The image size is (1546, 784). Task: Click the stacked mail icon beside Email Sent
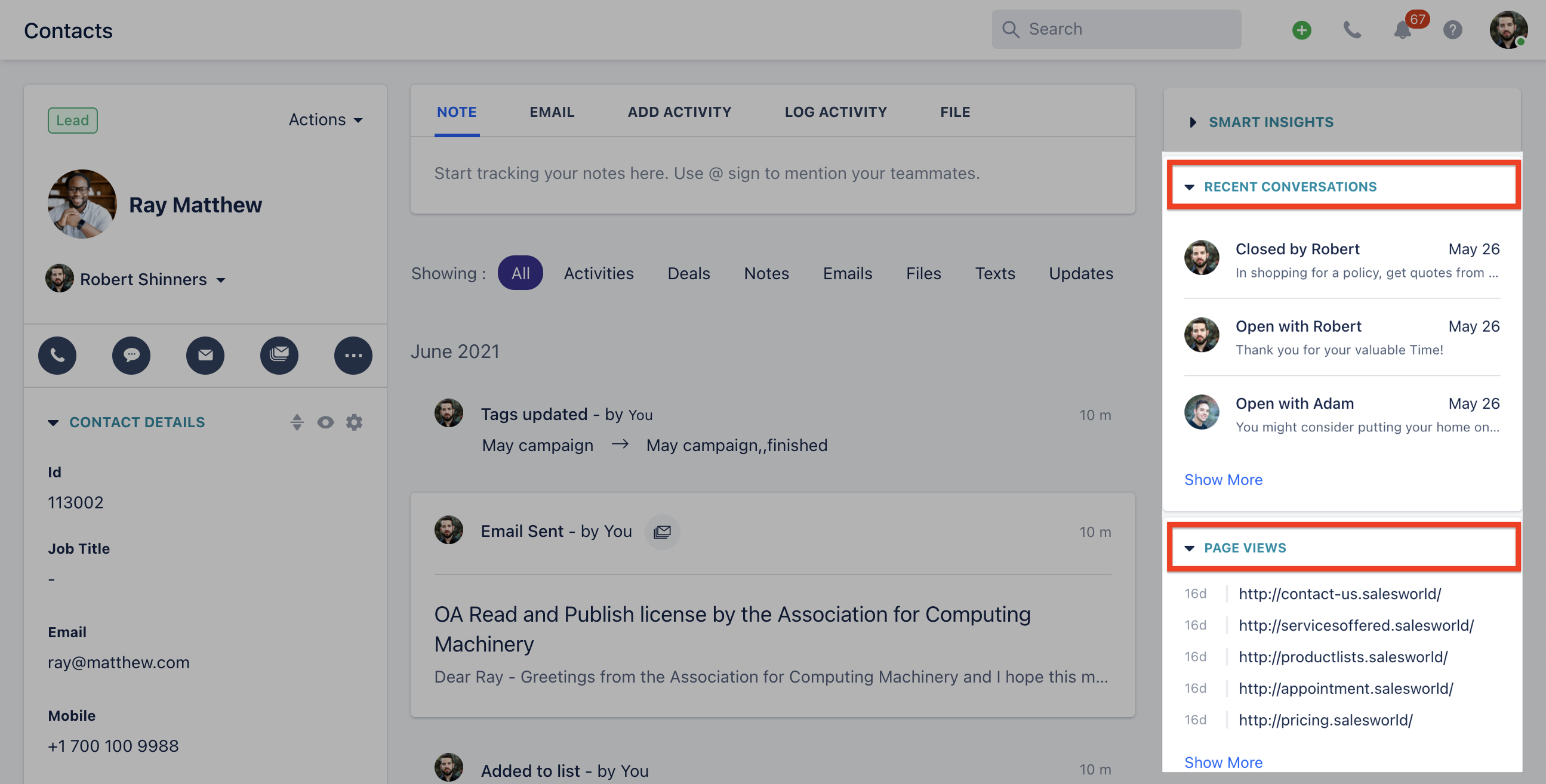pos(662,532)
